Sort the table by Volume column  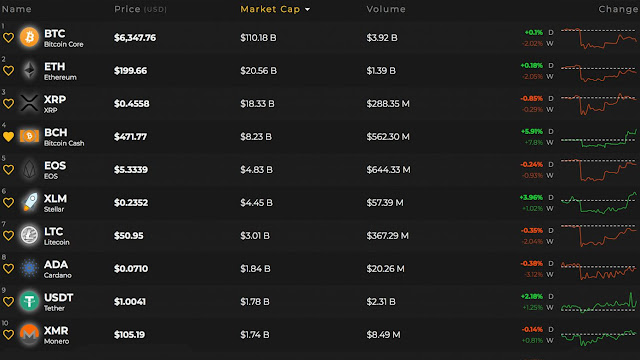(x=386, y=9)
